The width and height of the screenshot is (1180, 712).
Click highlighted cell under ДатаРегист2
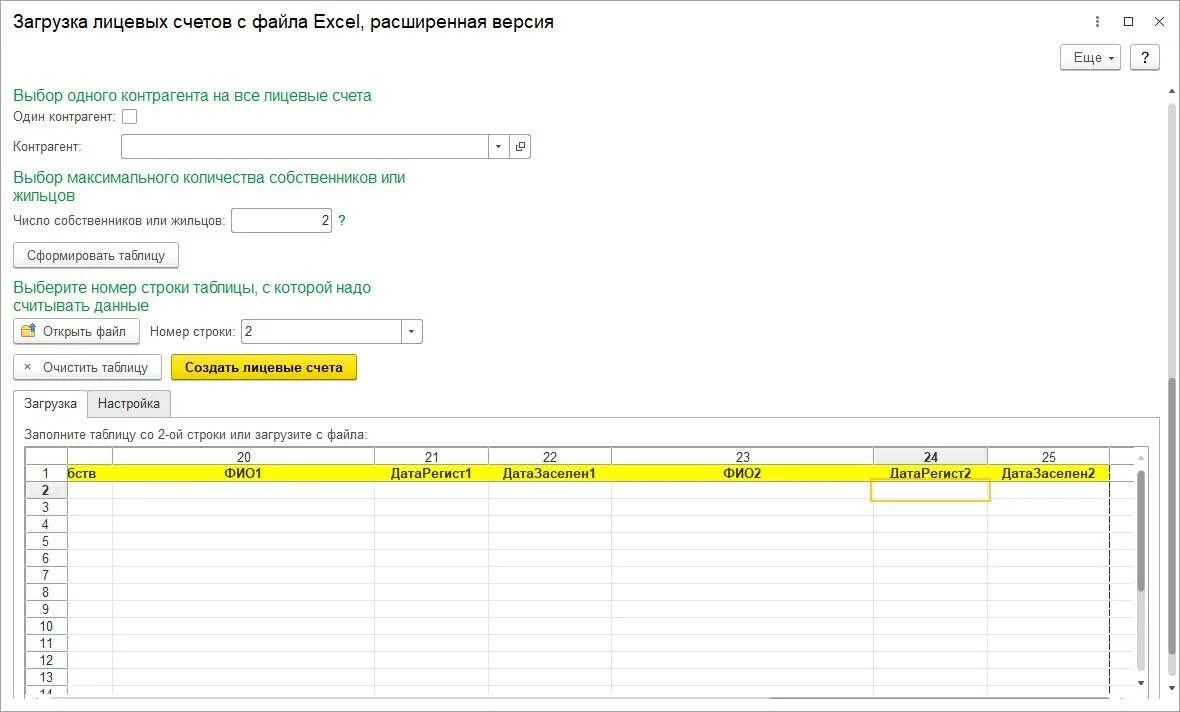pos(930,491)
